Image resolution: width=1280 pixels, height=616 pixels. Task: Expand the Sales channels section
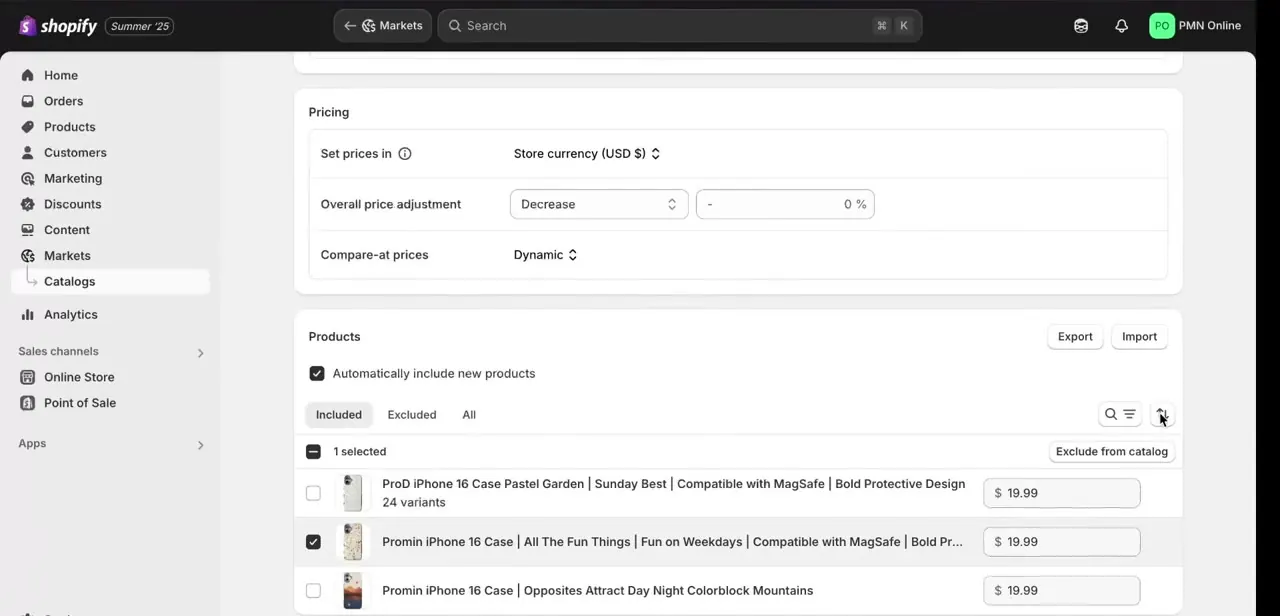200,352
